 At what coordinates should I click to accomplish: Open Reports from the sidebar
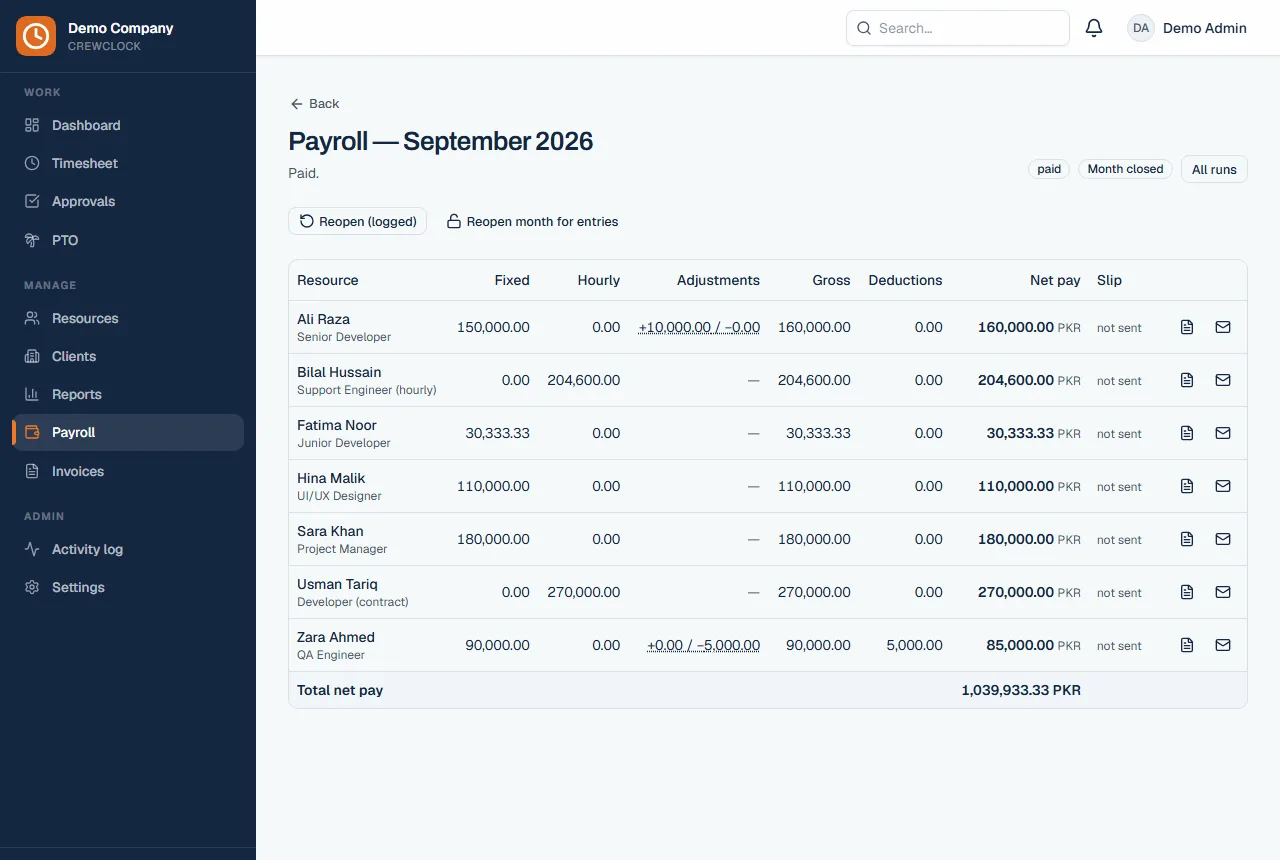128,394
